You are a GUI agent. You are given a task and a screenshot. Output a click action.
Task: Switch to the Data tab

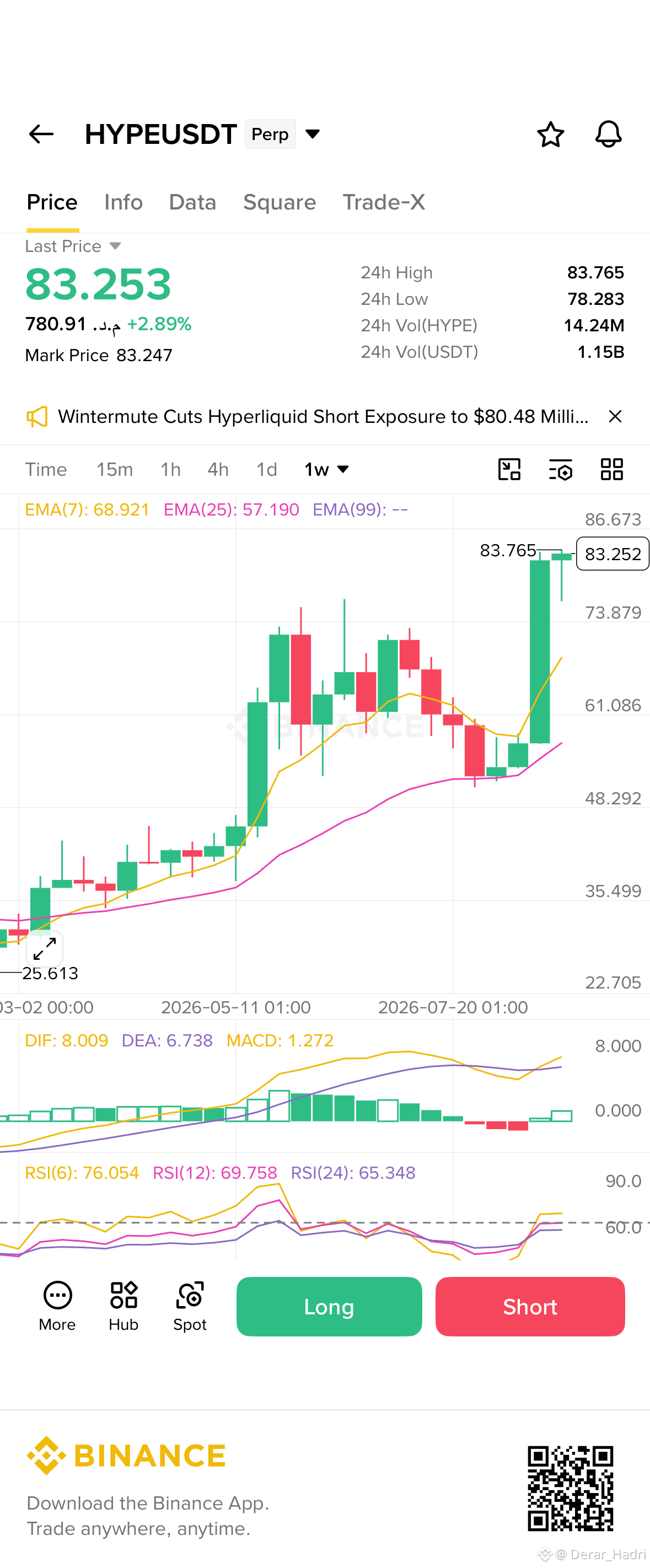(x=192, y=202)
